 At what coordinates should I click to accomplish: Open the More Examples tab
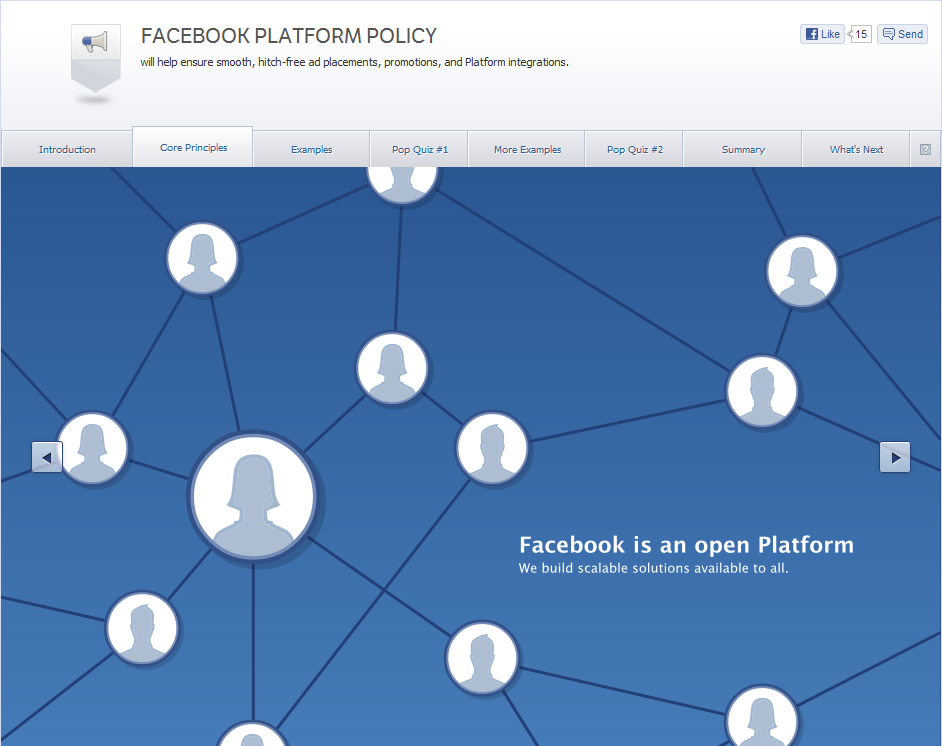click(x=527, y=149)
